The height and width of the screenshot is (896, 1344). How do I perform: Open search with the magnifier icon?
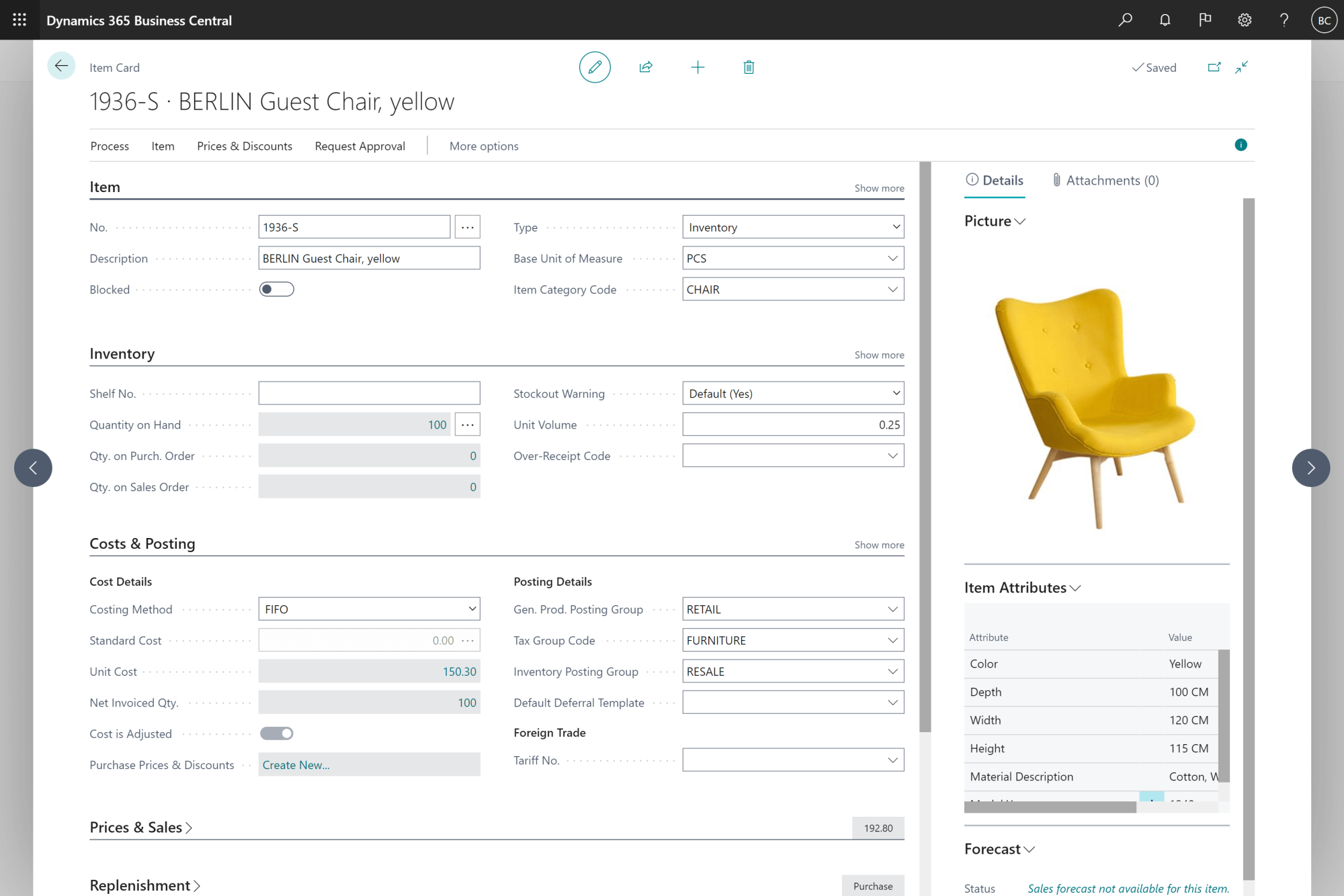[x=1125, y=19]
